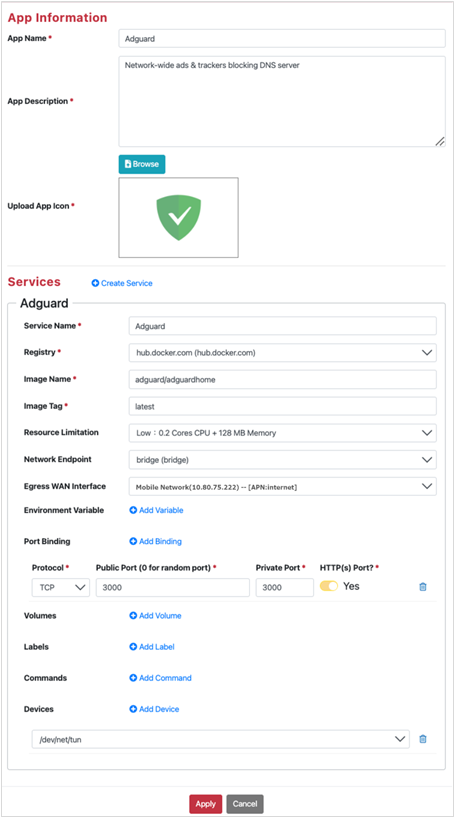Click the Add Label link
The image size is (454, 817).
coord(152,647)
